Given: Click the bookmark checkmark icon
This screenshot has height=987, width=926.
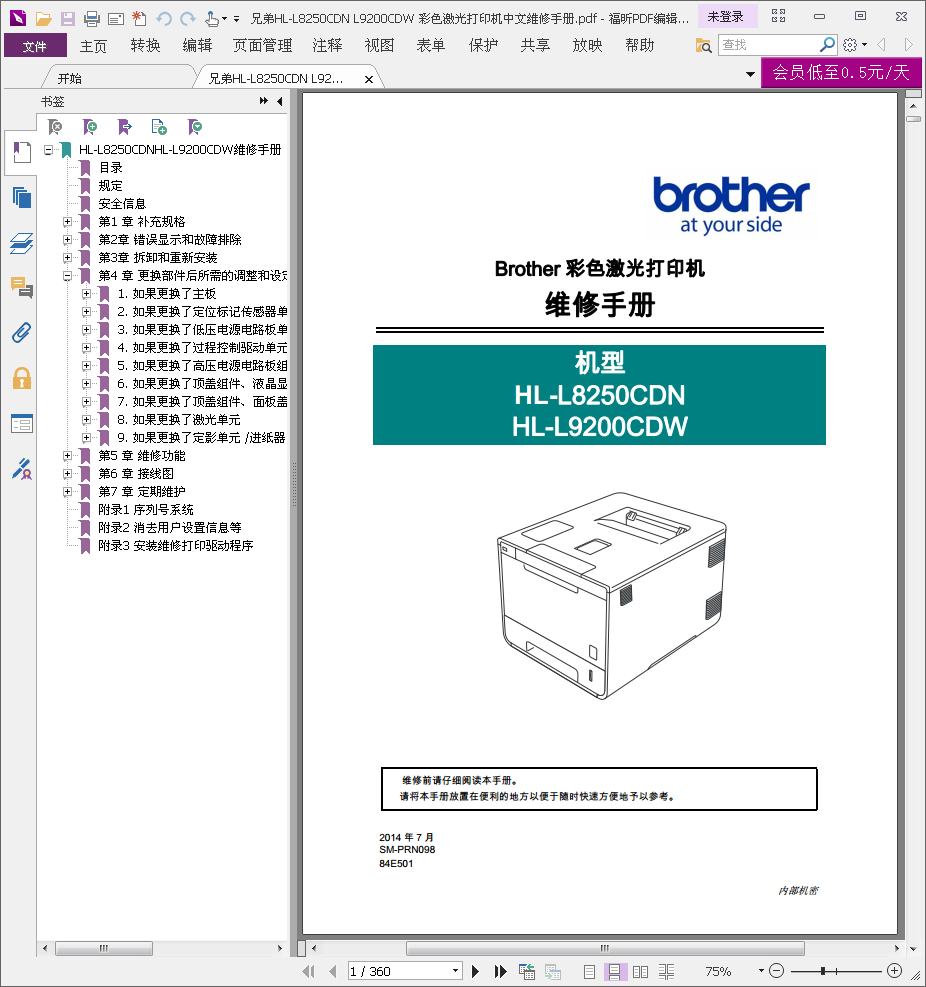Looking at the screenshot, I should (195, 127).
